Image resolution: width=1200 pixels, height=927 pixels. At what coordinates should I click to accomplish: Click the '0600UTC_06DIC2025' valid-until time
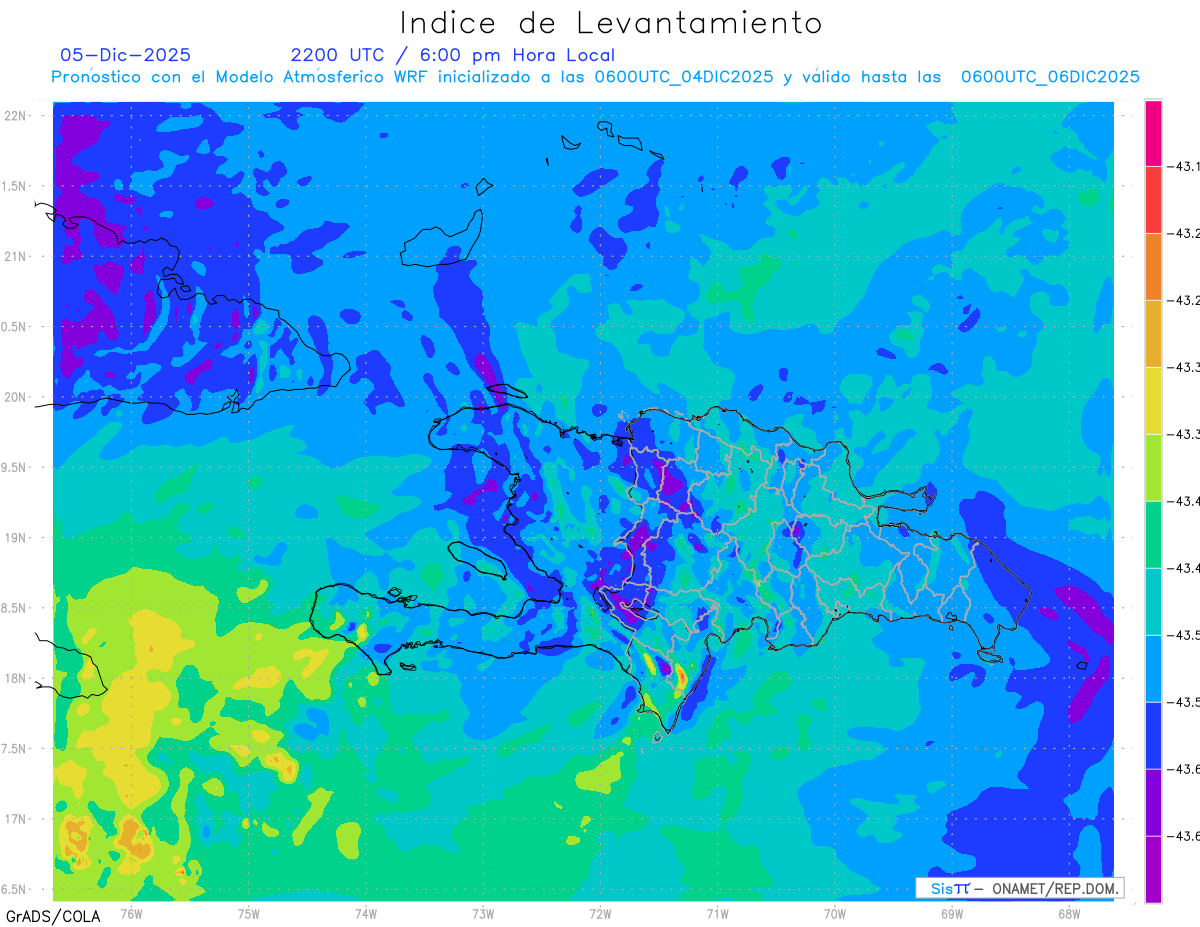click(x=1050, y=77)
